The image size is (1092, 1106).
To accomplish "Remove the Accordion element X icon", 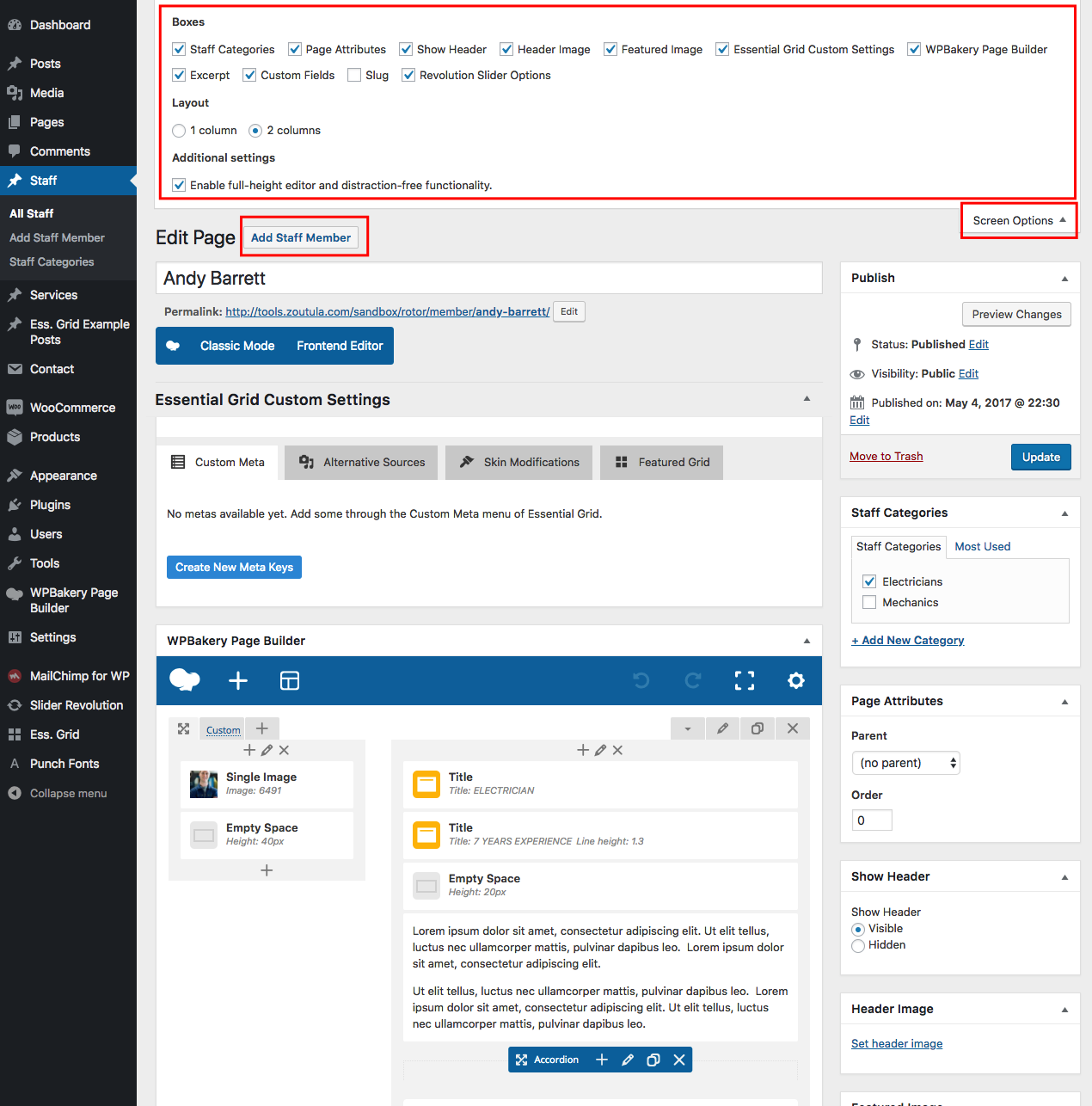I will coord(679,1060).
